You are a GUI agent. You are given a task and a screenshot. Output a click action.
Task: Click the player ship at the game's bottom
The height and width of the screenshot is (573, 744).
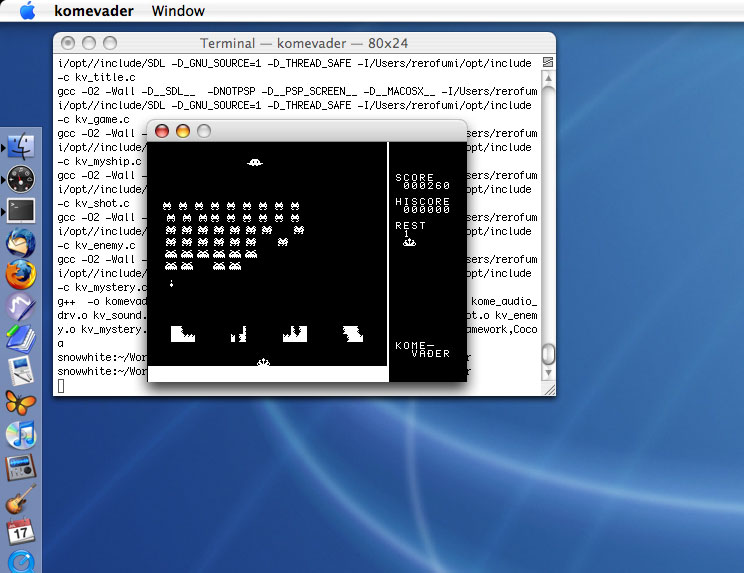(x=263, y=362)
